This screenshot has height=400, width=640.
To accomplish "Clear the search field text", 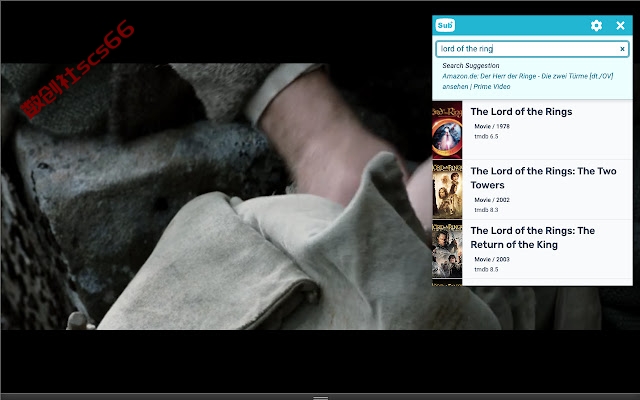I will point(622,49).
